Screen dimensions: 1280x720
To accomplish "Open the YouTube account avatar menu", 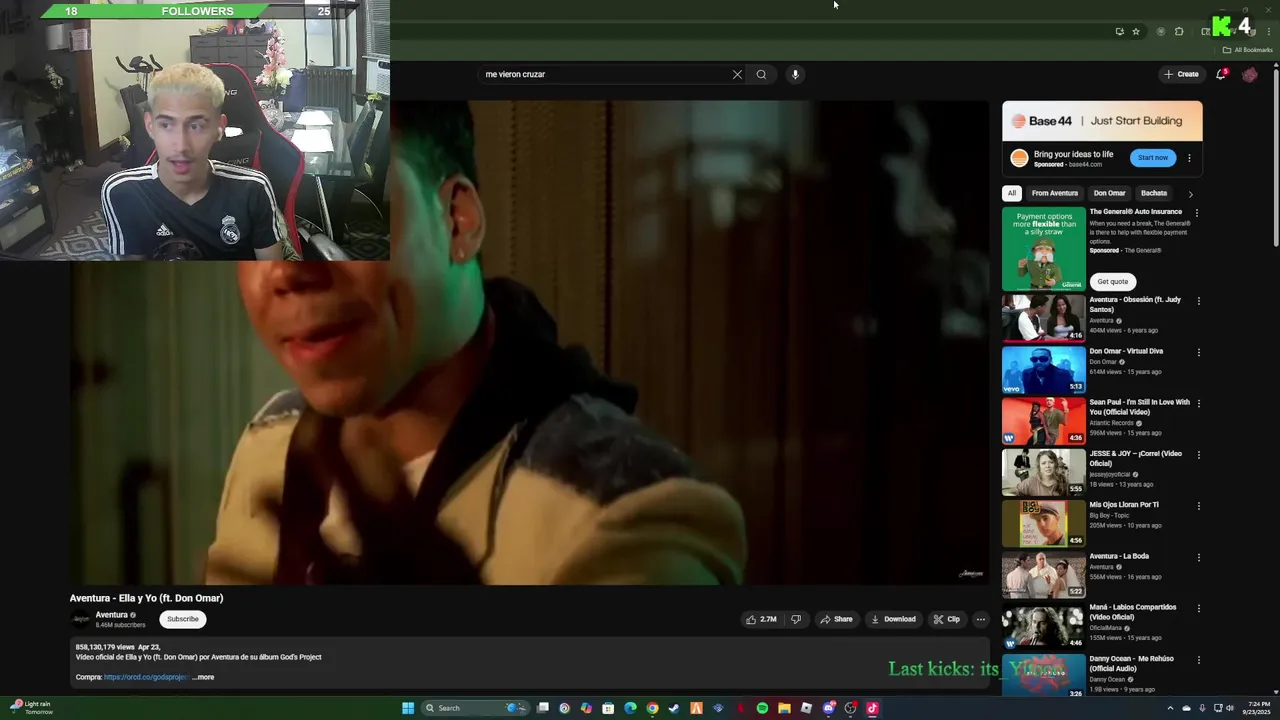I will (x=1249, y=74).
